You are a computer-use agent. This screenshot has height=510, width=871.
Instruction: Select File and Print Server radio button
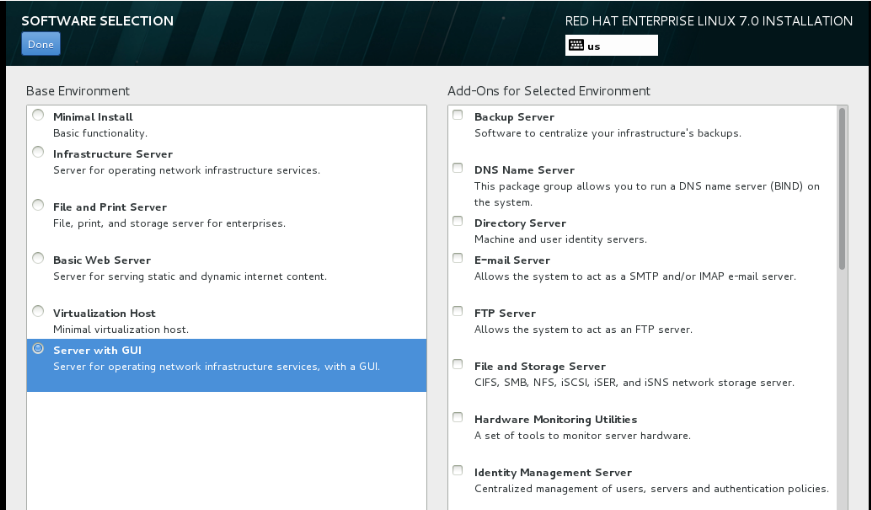(x=38, y=205)
